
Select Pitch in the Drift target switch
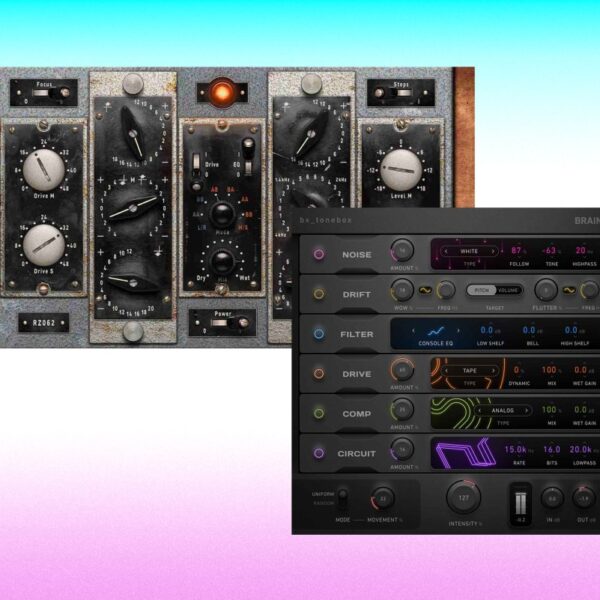[481, 290]
